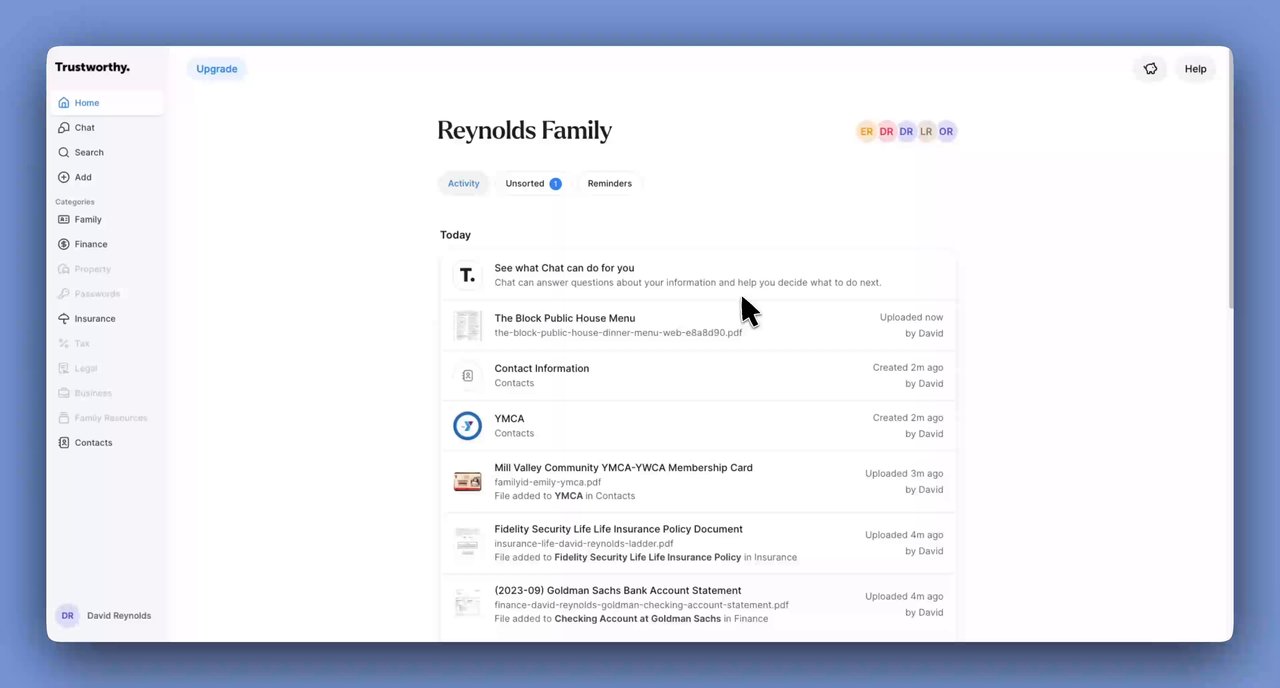Click the Finance dollar icon
The height and width of the screenshot is (688, 1280).
[x=64, y=245]
